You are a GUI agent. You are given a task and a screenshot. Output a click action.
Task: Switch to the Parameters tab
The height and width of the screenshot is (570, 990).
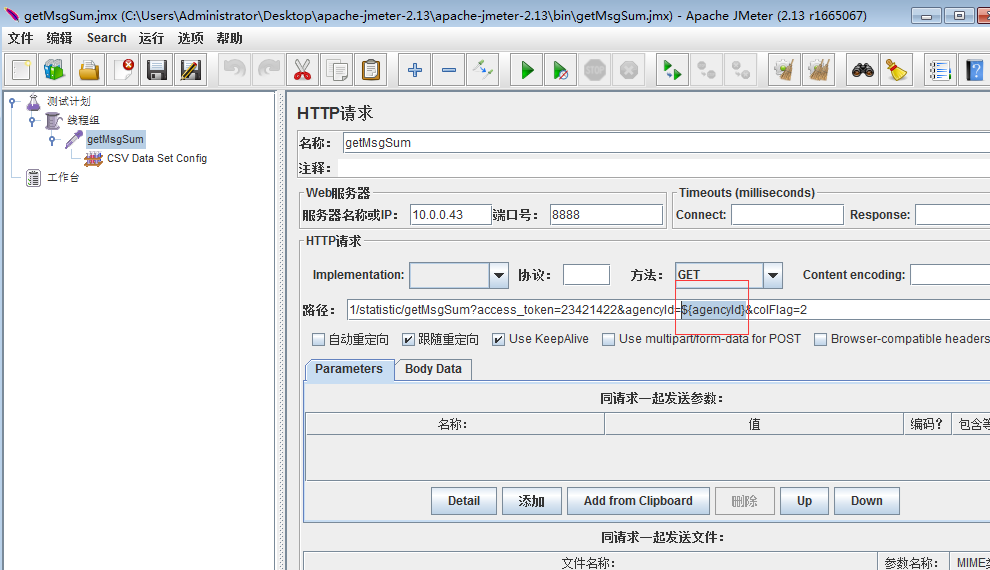click(x=349, y=369)
